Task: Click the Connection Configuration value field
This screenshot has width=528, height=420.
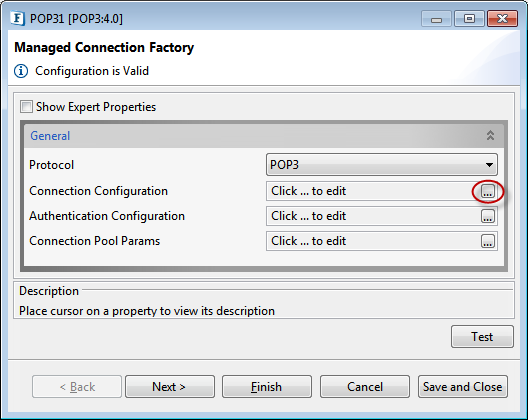Action: (x=373, y=191)
